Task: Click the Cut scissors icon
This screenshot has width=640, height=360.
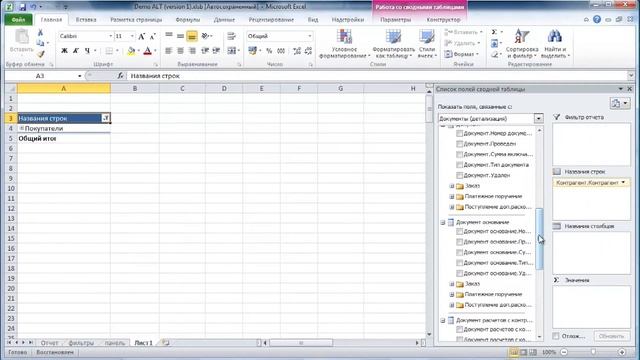Action: coord(40,33)
